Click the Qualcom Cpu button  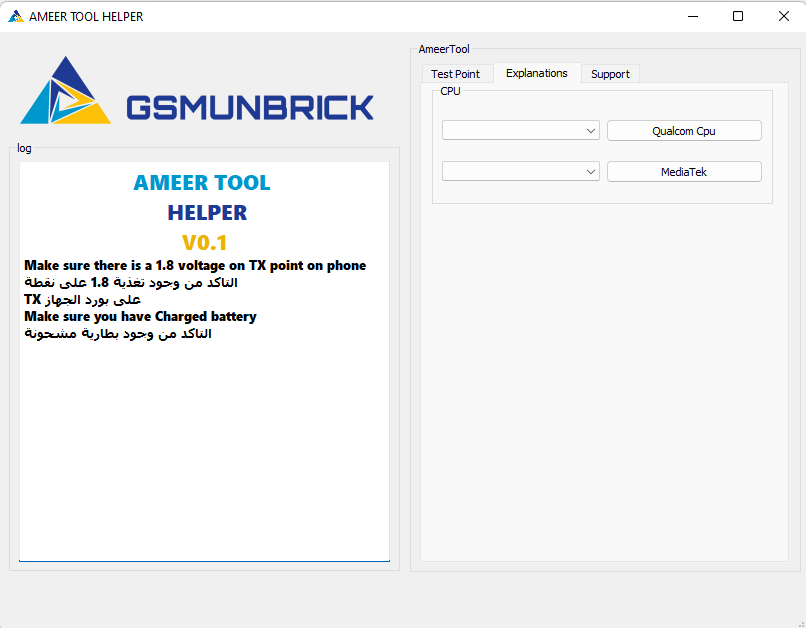pos(684,130)
